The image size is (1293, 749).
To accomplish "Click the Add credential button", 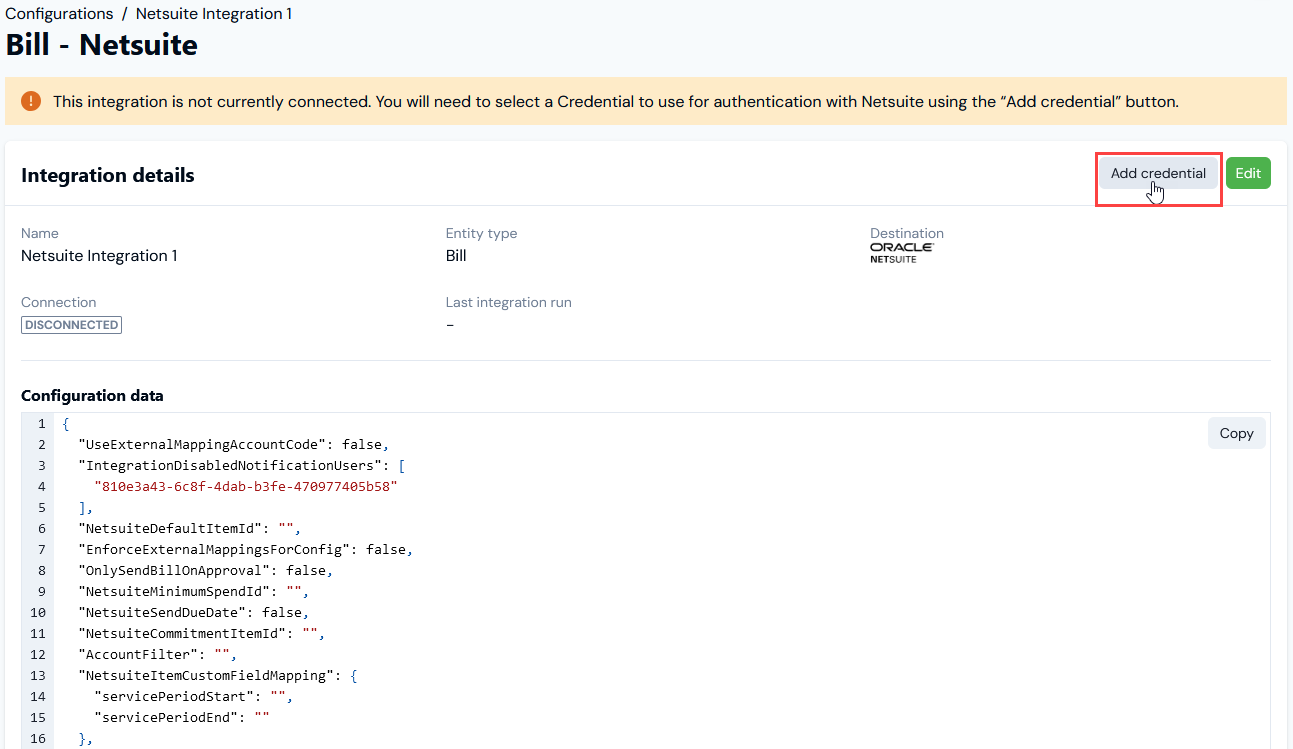I will tap(1159, 173).
